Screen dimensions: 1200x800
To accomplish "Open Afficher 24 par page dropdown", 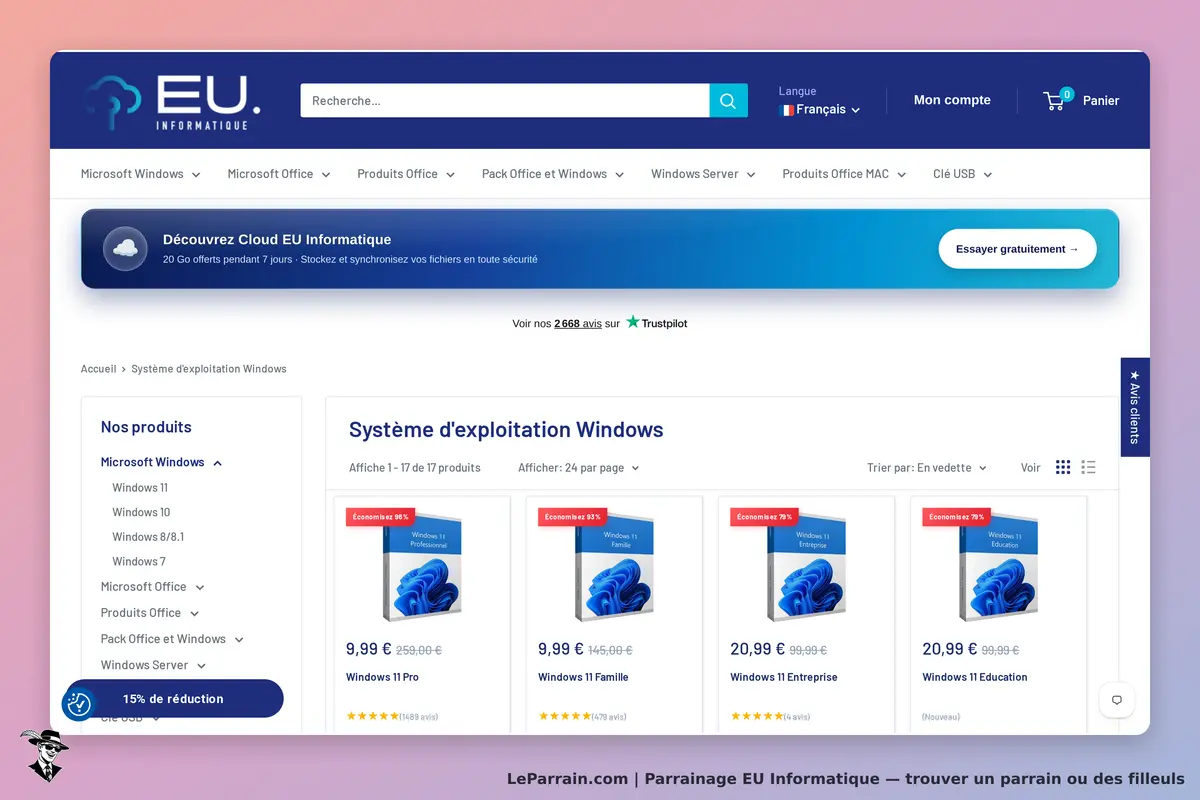I will click(578, 468).
